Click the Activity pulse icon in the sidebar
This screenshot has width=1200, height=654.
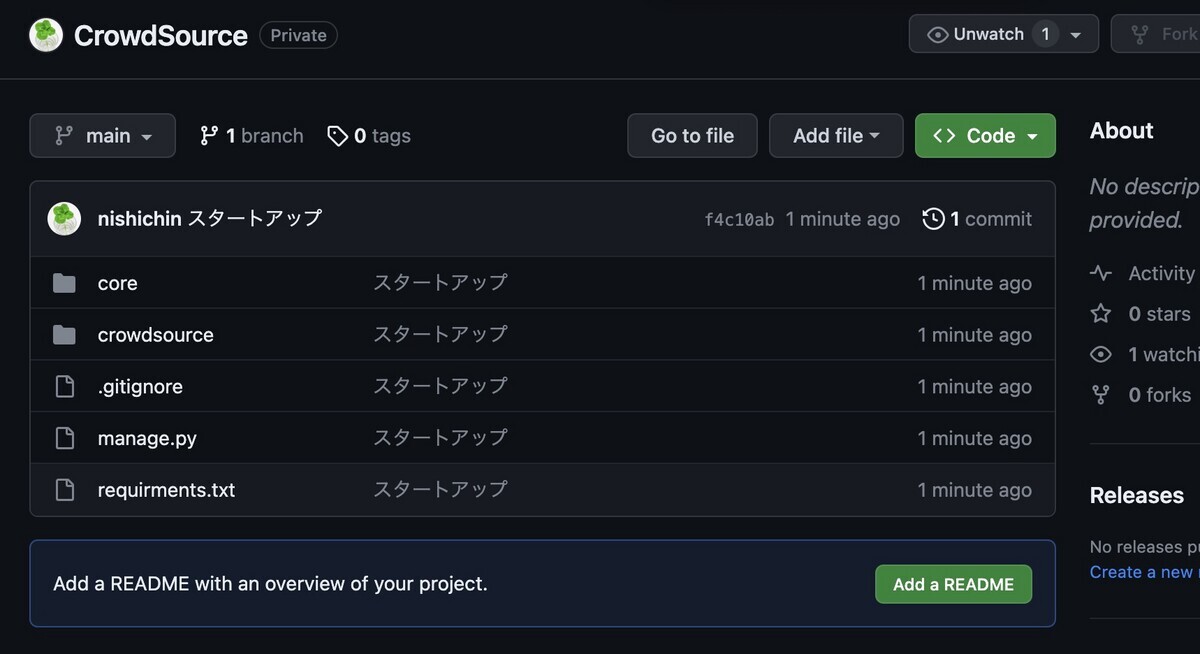pos(1101,272)
